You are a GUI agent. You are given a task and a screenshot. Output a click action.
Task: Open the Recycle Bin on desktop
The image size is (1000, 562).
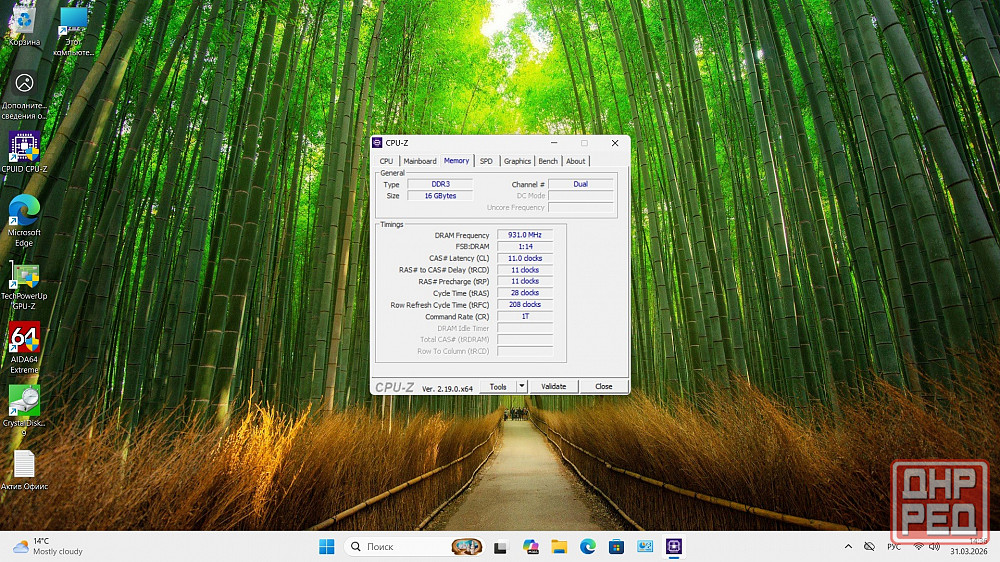(x=24, y=22)
